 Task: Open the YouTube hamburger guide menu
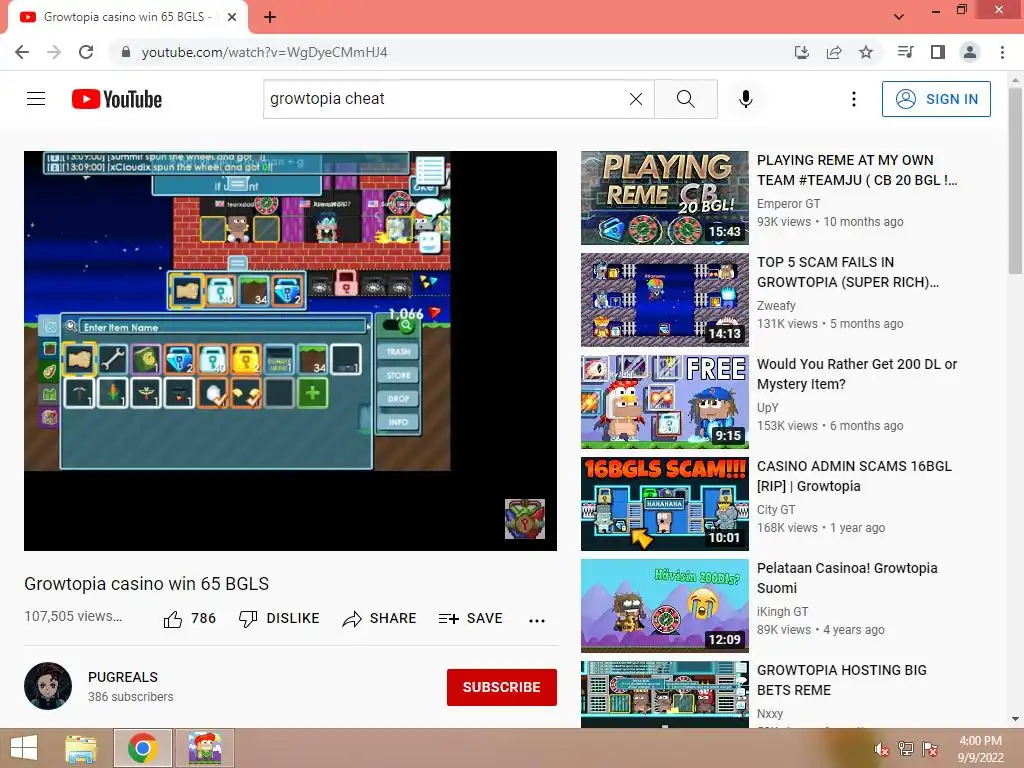[x=36, y=99]
